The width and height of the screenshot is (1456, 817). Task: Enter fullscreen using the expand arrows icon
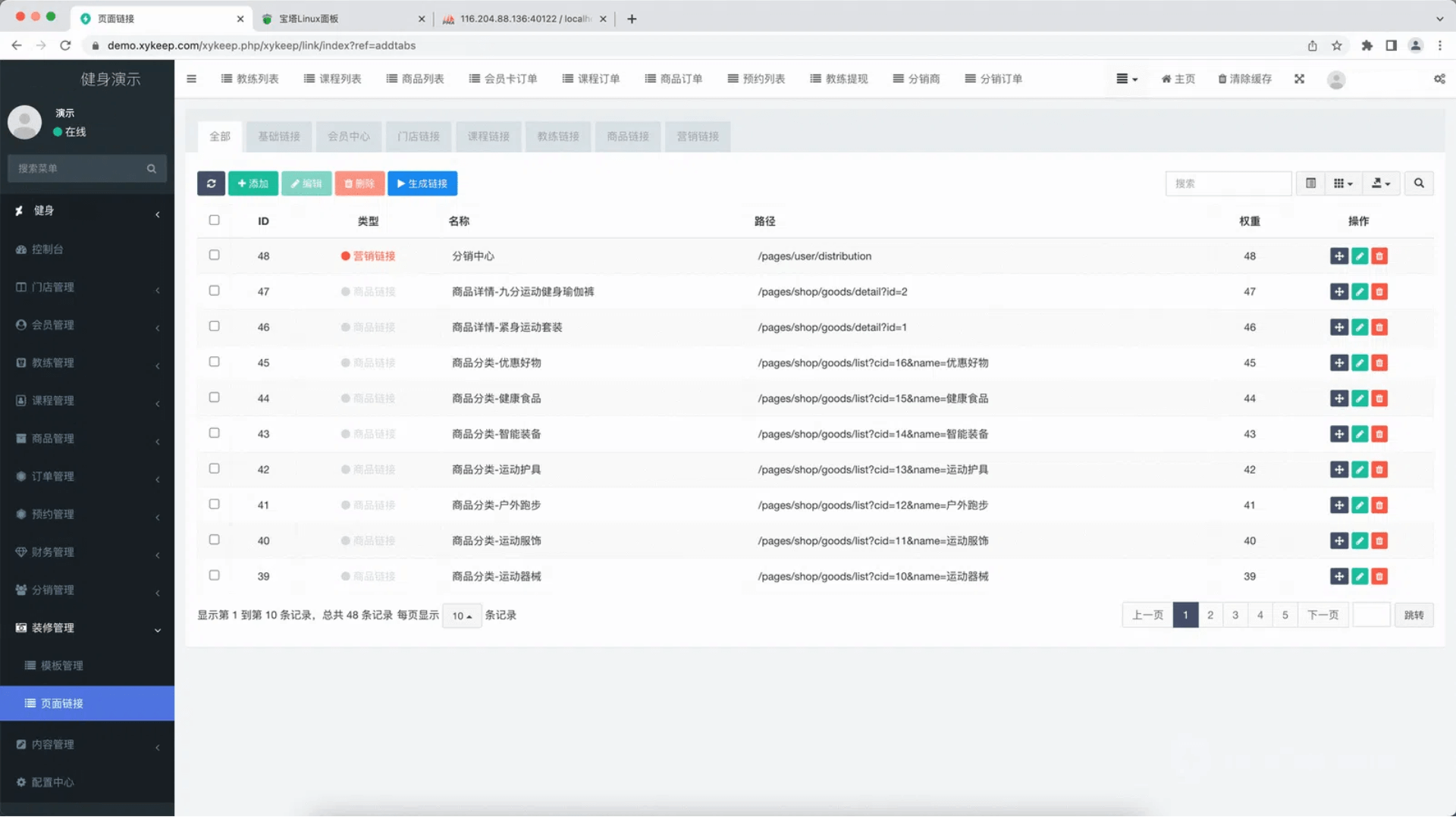[x=1299, y=78]
